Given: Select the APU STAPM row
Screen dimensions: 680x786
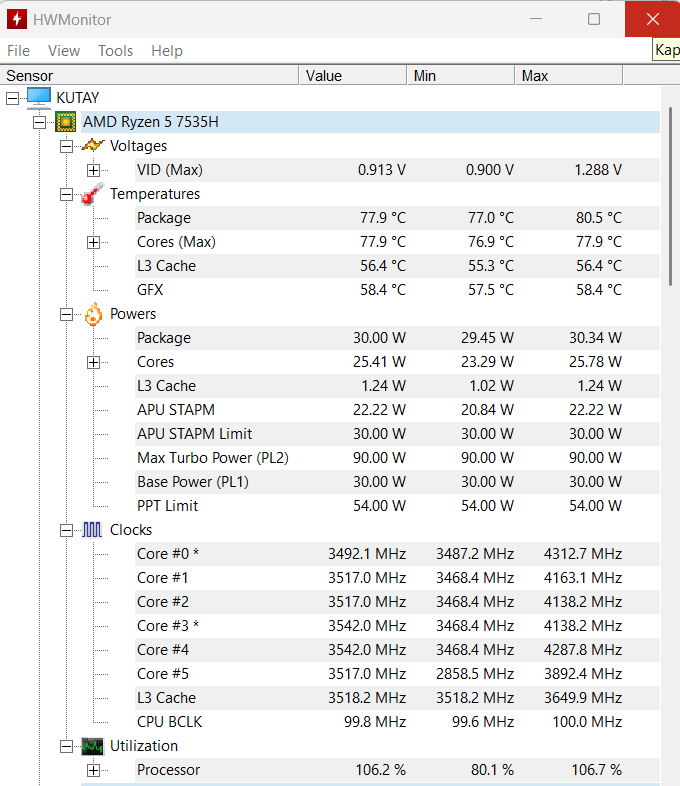Looking at the screenshot, I should 397,410.
